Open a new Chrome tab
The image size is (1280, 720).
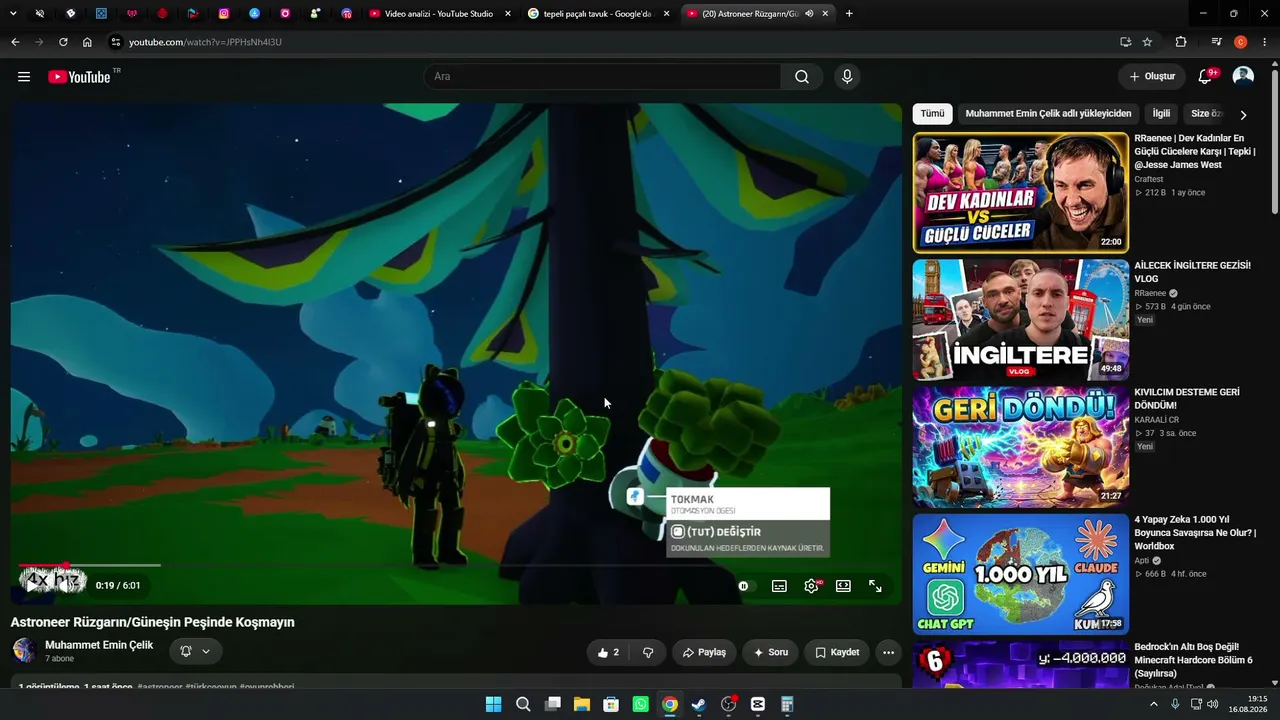pos(849,14)
